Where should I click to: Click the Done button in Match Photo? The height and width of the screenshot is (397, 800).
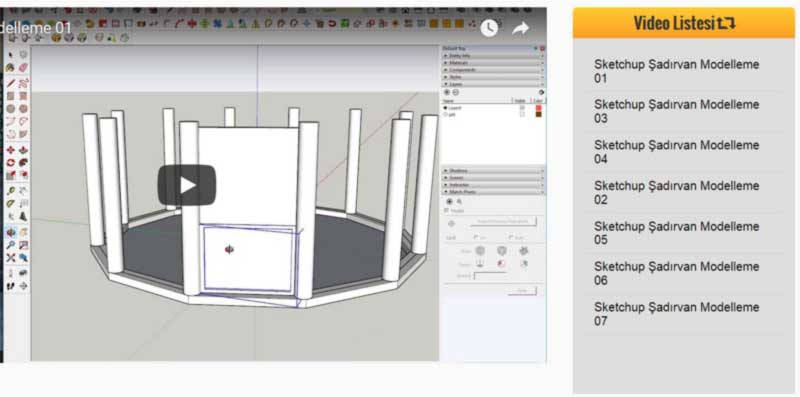(x=522, y=291)
